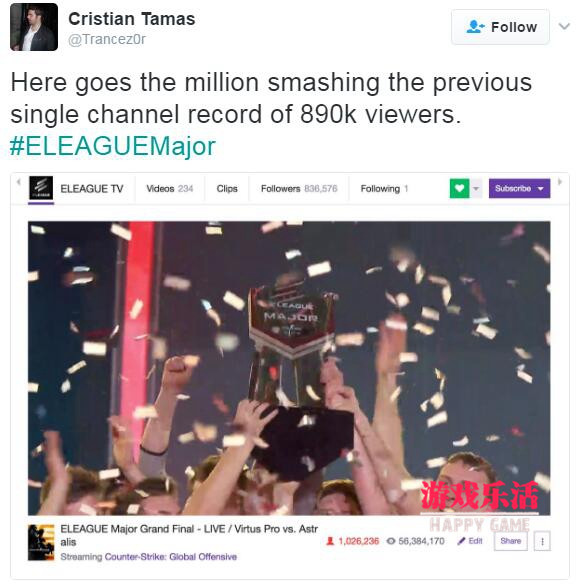The height and width of the screenshot is (586, 582).
Task: Click the eye total views icon
Action: pyautogui.click(x=391, y=541)
